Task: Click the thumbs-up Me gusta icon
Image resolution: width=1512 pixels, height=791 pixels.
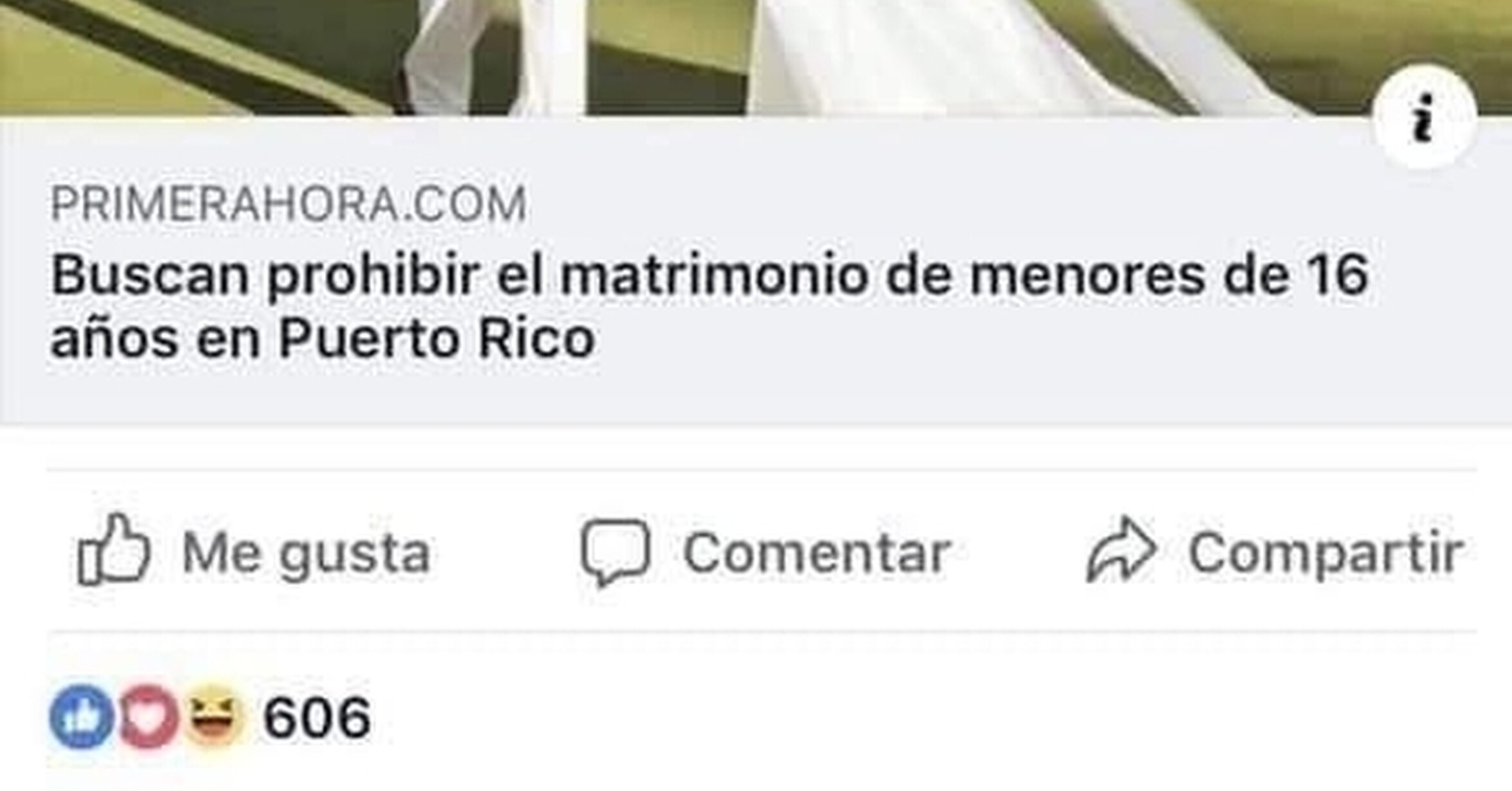Action: (x=114, y=549)
